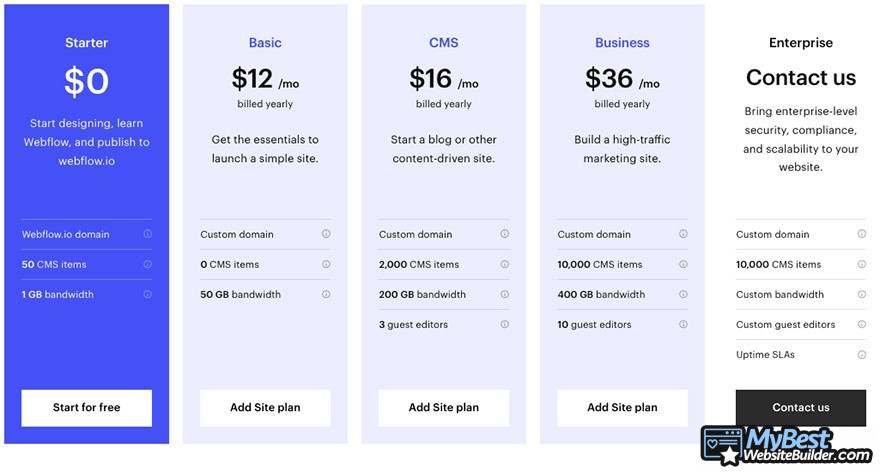Viewport: 880px width, 473px height.
Task: Click the Start for free button
Action: (86, 408)
